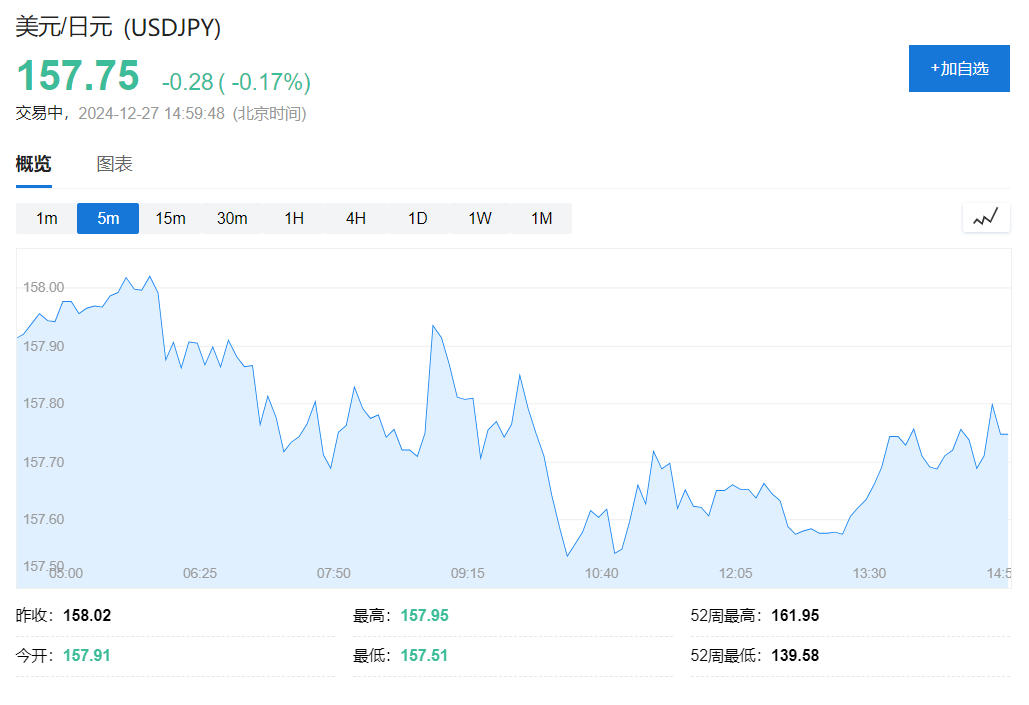Click the 13:30 time axis label
Viewport: 1029px width, 705px height.
pyautogui.click(x=869, y=573)
